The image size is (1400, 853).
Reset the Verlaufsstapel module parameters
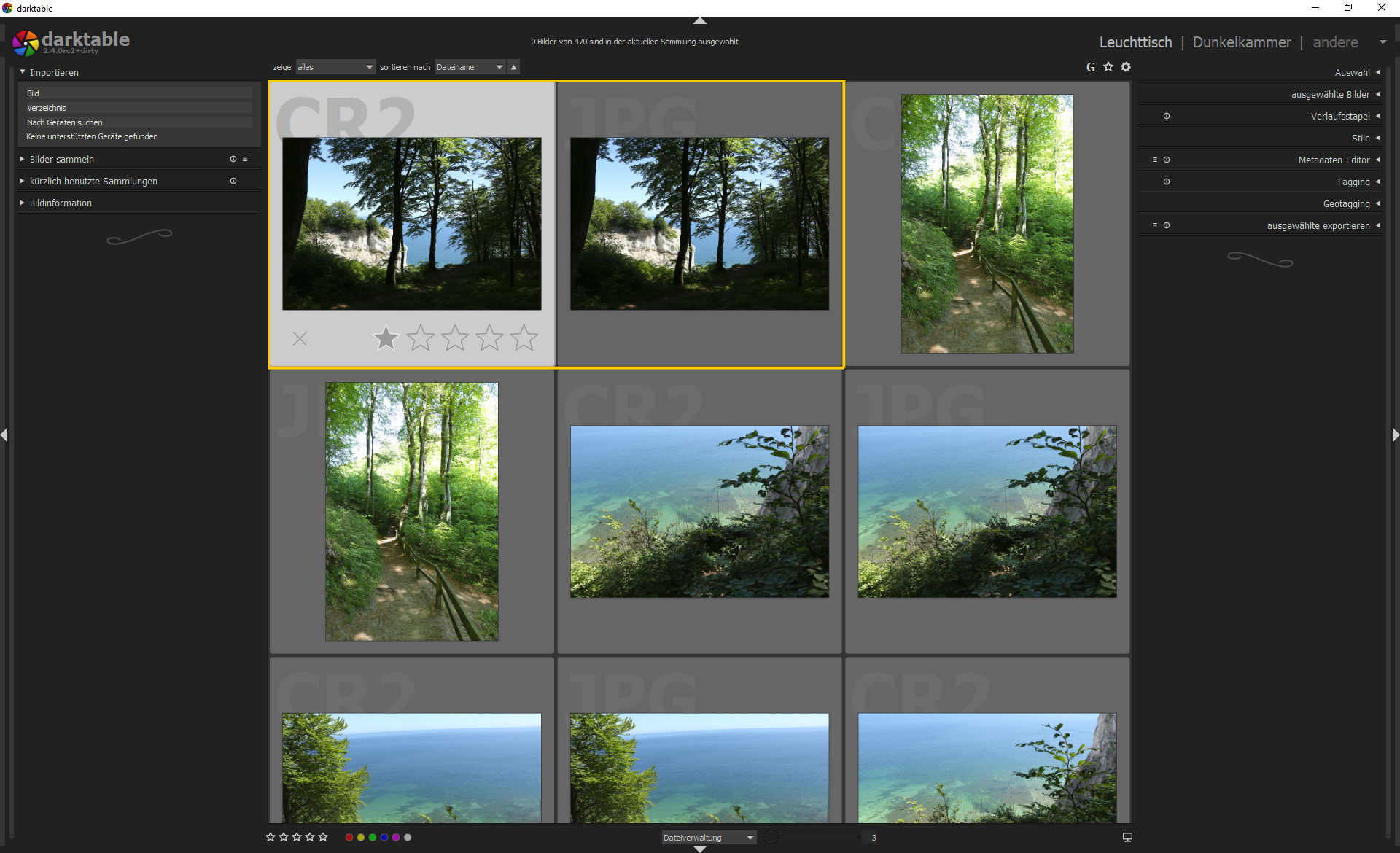[x=1167, y=117]
